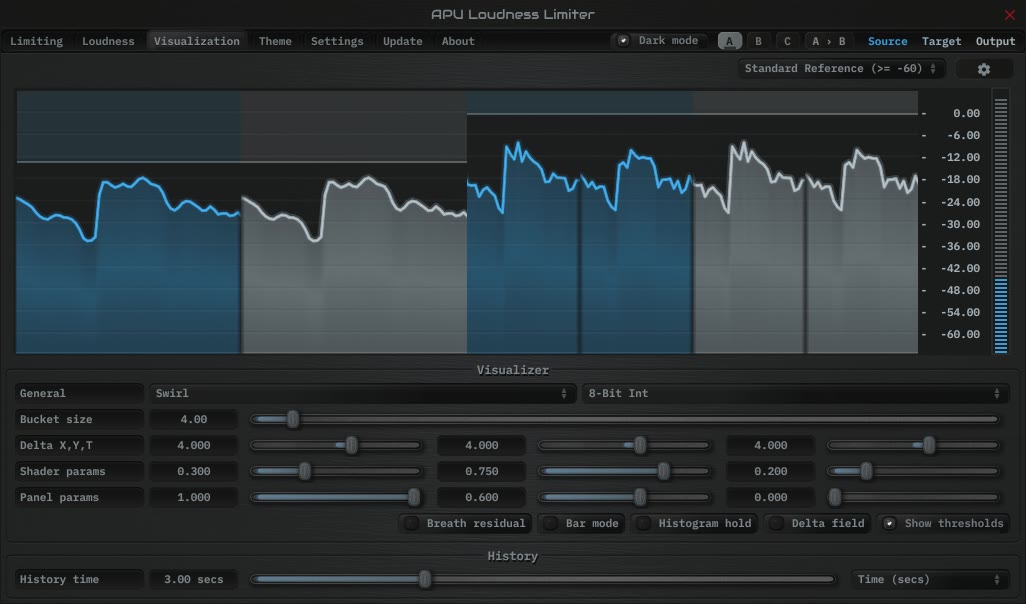Click the first Shader params slider handle
The height and width of the screenshot is (604, 1026).
[x=304, y=471]
